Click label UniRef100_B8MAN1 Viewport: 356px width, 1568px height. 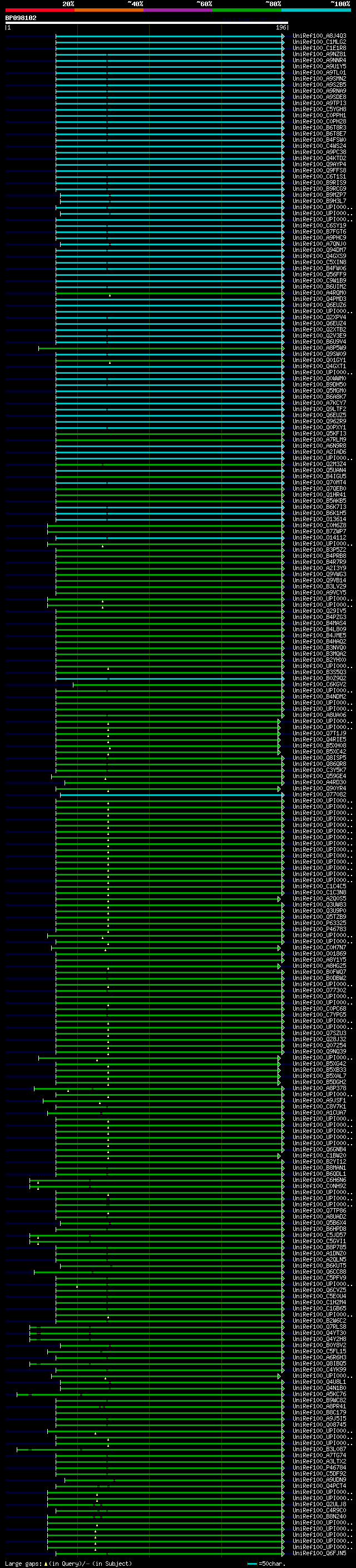pos(319,1168)
